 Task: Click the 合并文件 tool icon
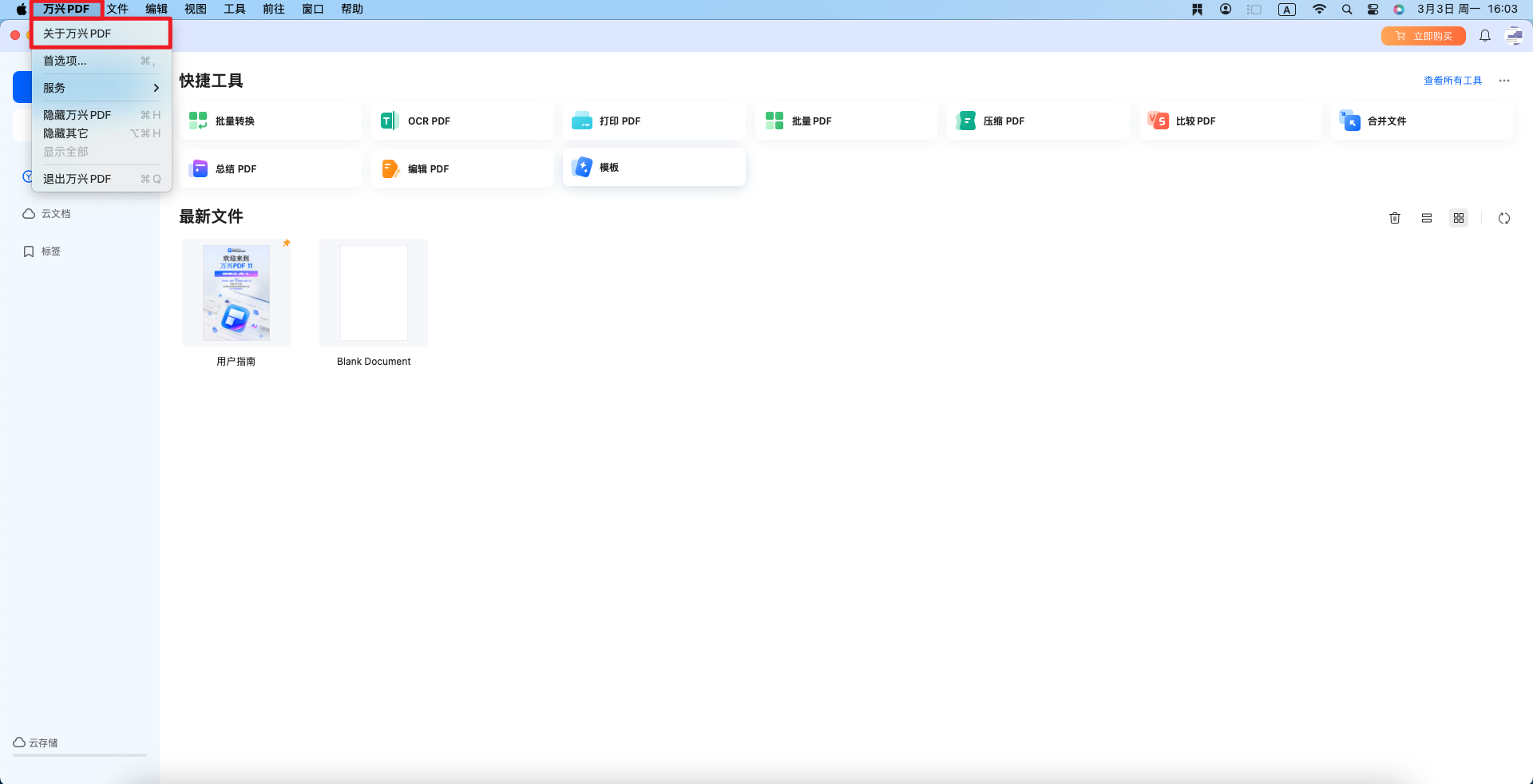click(x=1350, y=121)
